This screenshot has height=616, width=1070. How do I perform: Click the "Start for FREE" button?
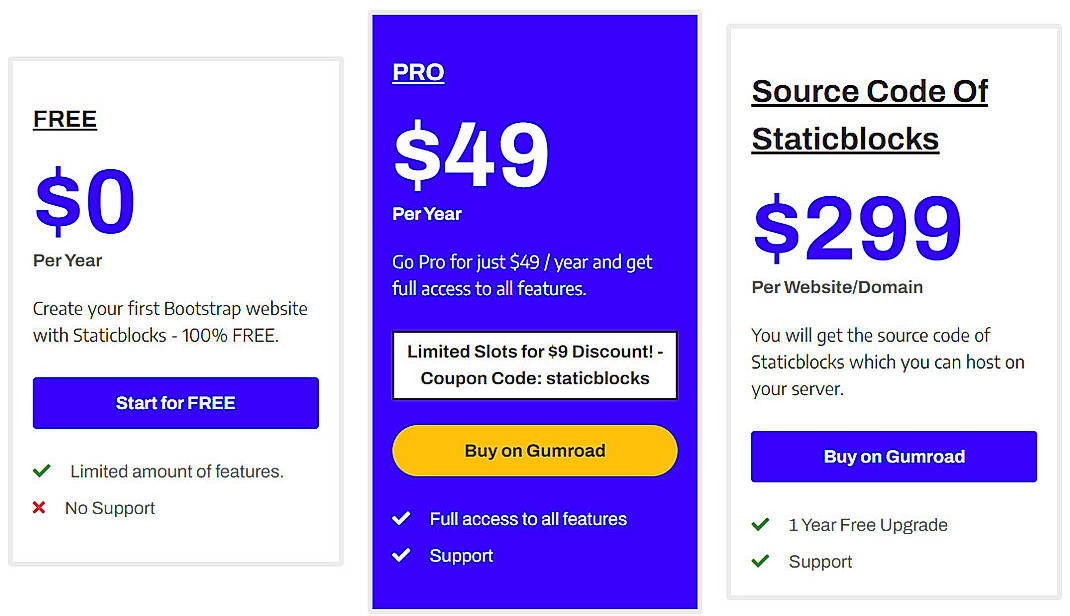[175, 403]
